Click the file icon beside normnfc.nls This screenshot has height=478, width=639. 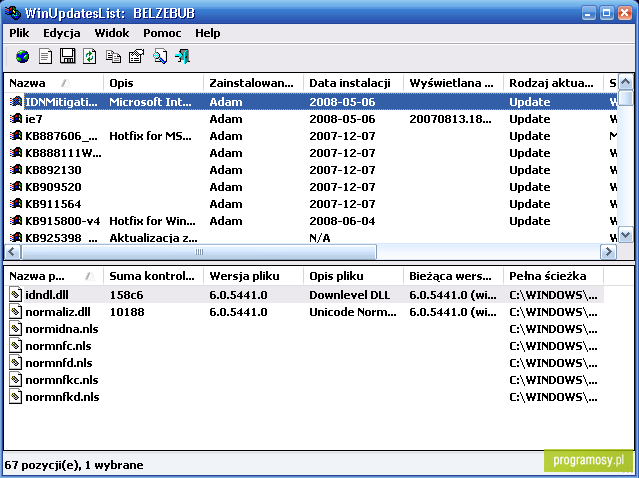(x=15, y=346)
